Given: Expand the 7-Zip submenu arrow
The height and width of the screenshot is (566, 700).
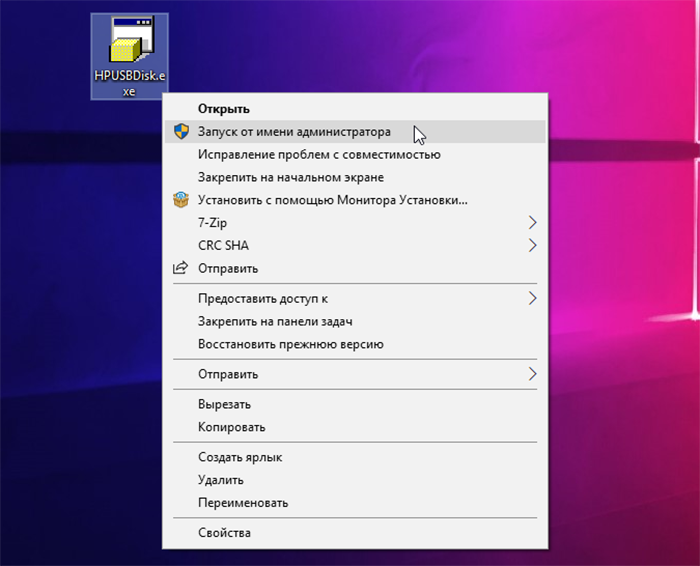Looking at the screenshot, I should (532, 222).
